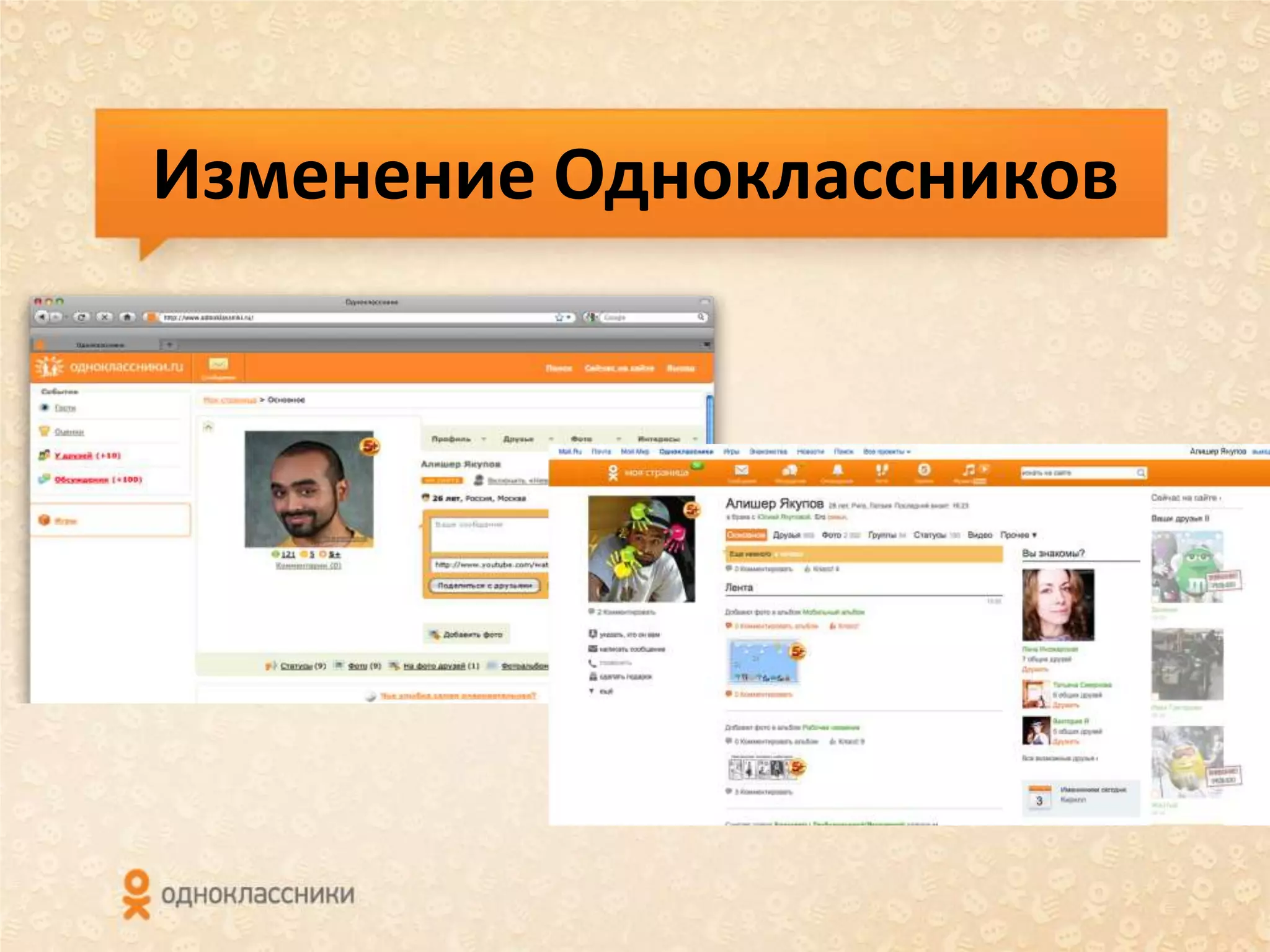Click the odnoklassniki.ru logo in old header

coord(110,367)
